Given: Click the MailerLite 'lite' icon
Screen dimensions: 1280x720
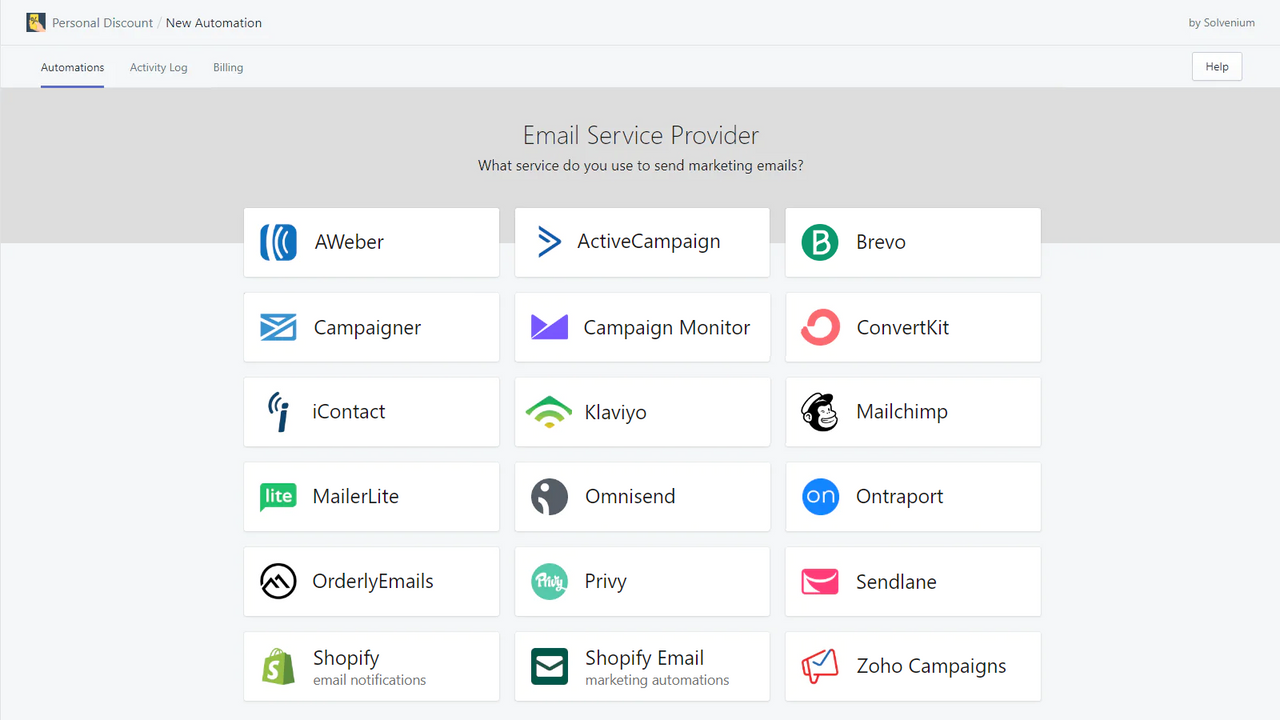Looking at the screenshot, I should pyautogui.click(x=278, y=496).
